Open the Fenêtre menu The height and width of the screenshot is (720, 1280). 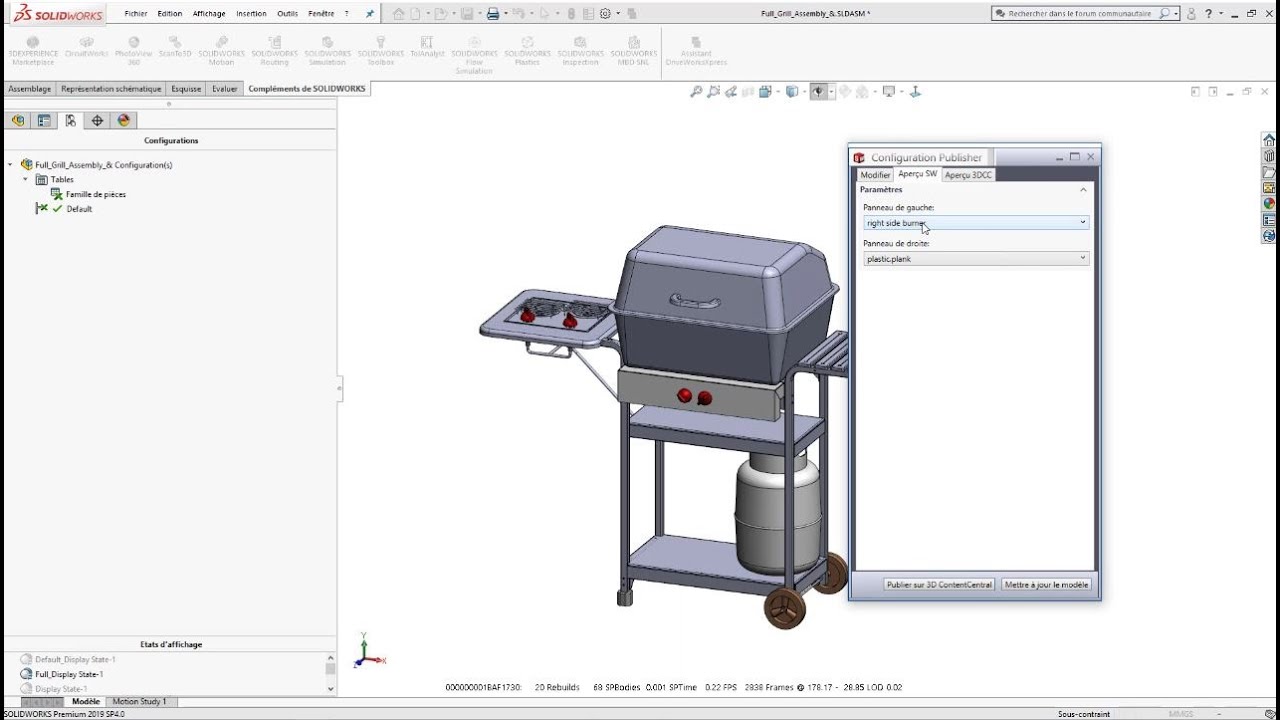pos(321,14)
